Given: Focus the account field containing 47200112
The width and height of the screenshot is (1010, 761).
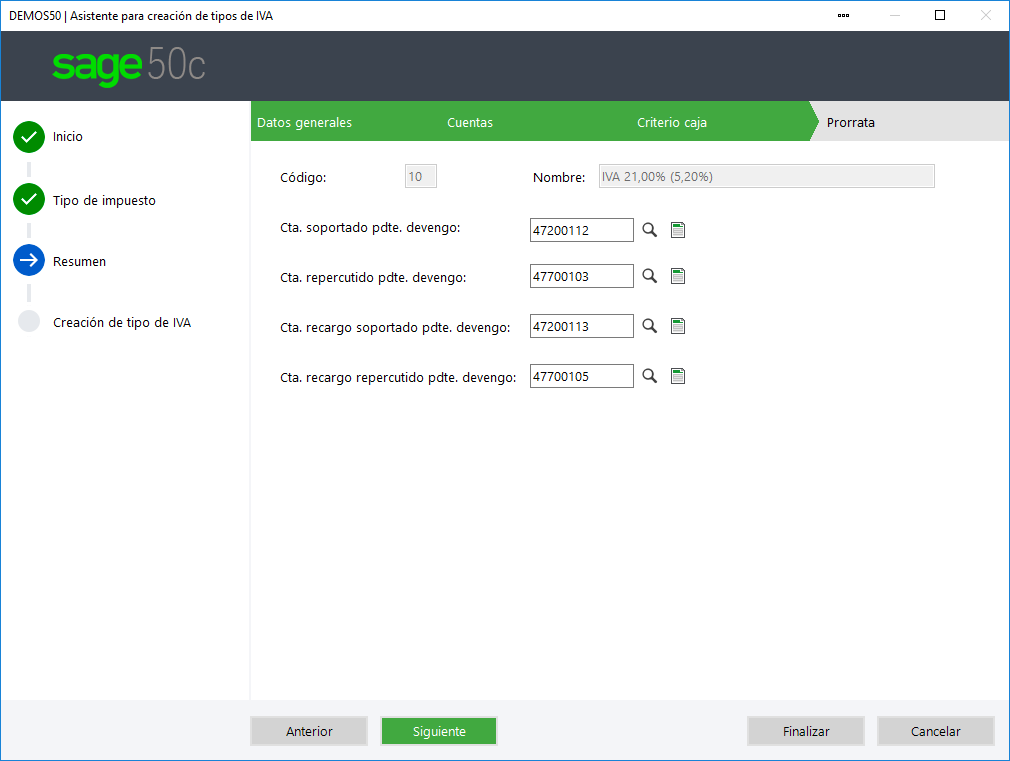Looking at the screenshot, I should click(582, 230).
